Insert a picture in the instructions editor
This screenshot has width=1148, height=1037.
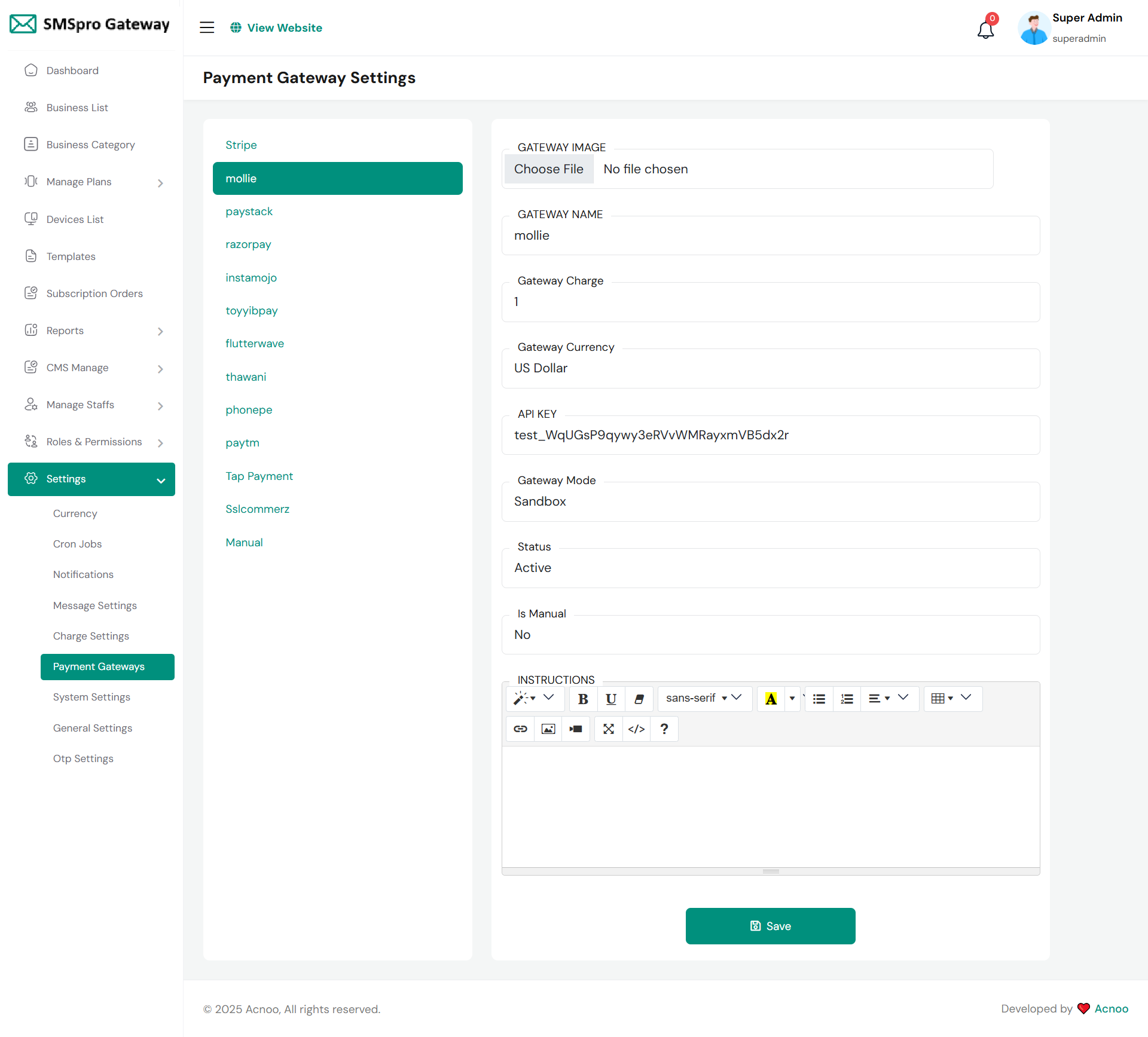tap(548, 729)
